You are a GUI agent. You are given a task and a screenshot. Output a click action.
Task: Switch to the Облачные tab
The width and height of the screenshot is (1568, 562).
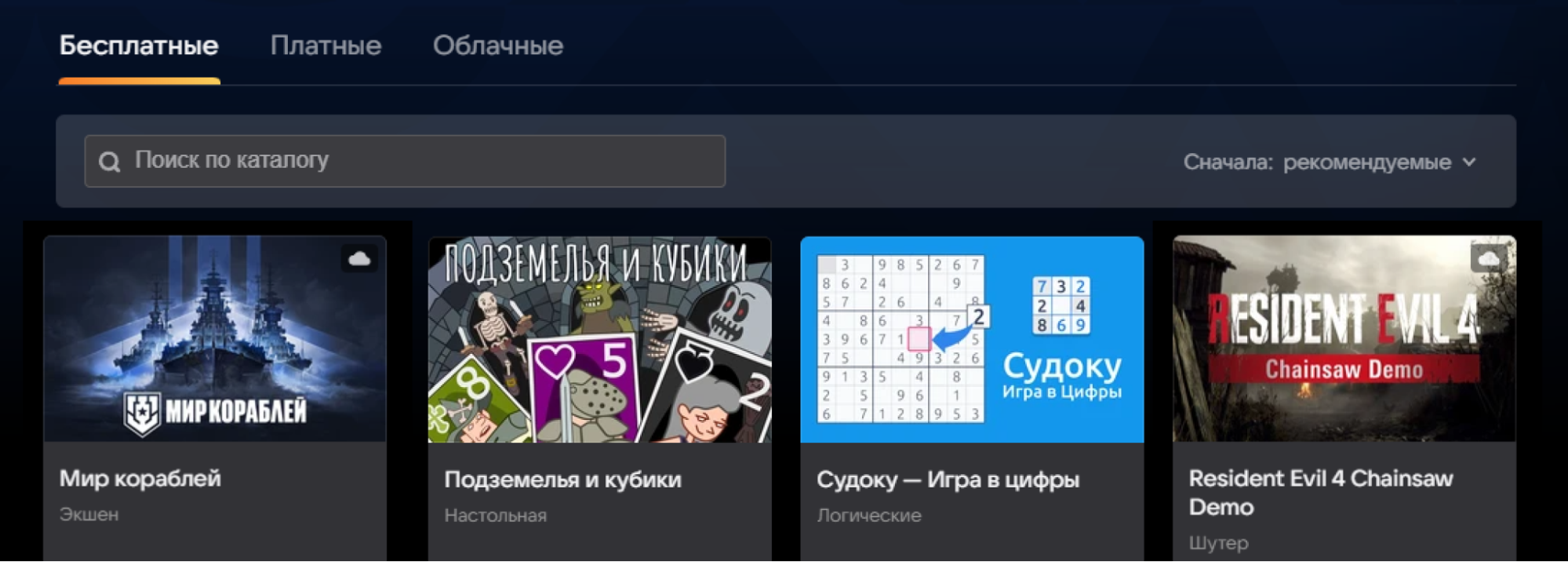point(498,46)
